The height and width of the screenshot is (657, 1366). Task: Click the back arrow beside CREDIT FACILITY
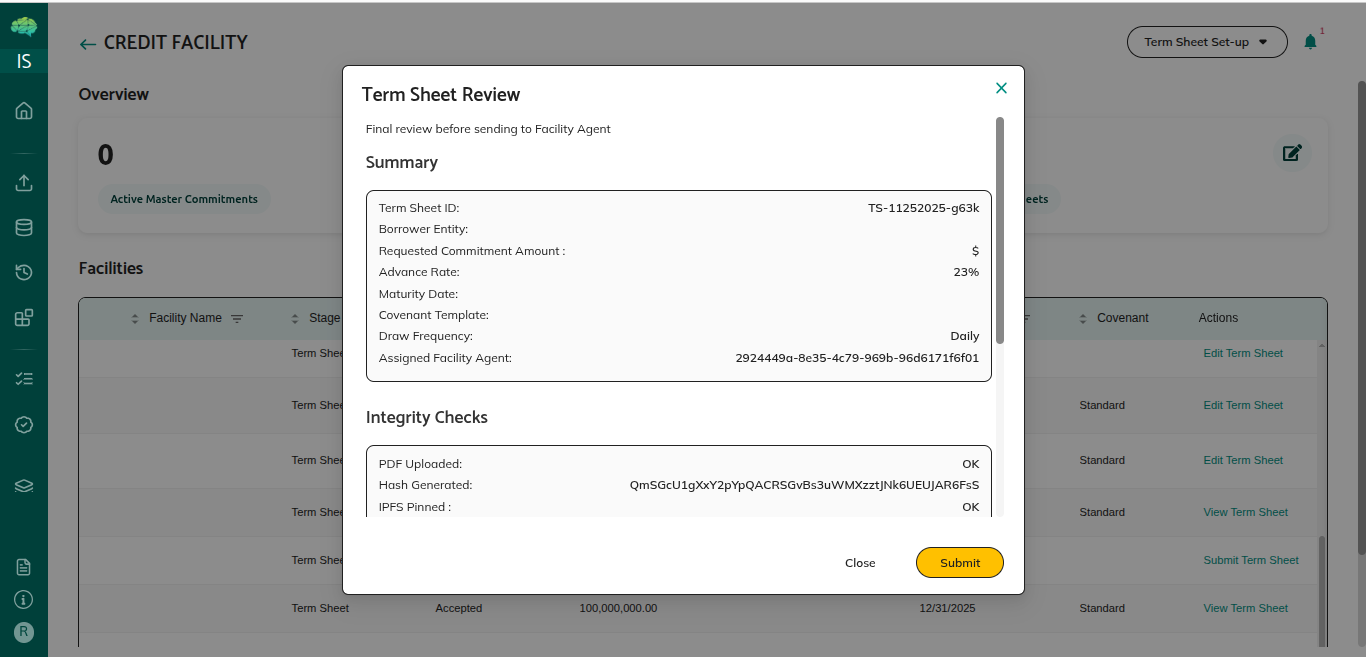88,44
